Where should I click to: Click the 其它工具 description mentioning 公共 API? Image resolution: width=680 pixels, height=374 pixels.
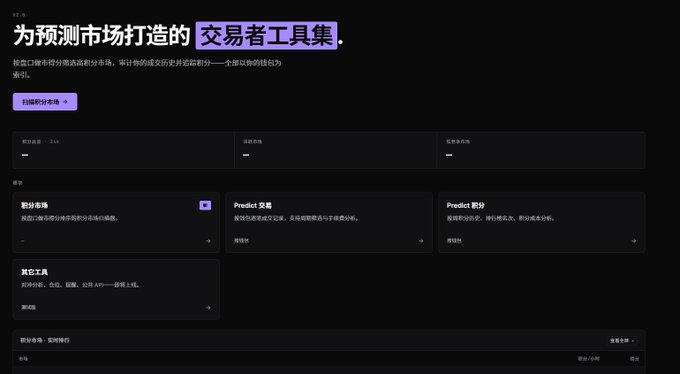point(81,285)
